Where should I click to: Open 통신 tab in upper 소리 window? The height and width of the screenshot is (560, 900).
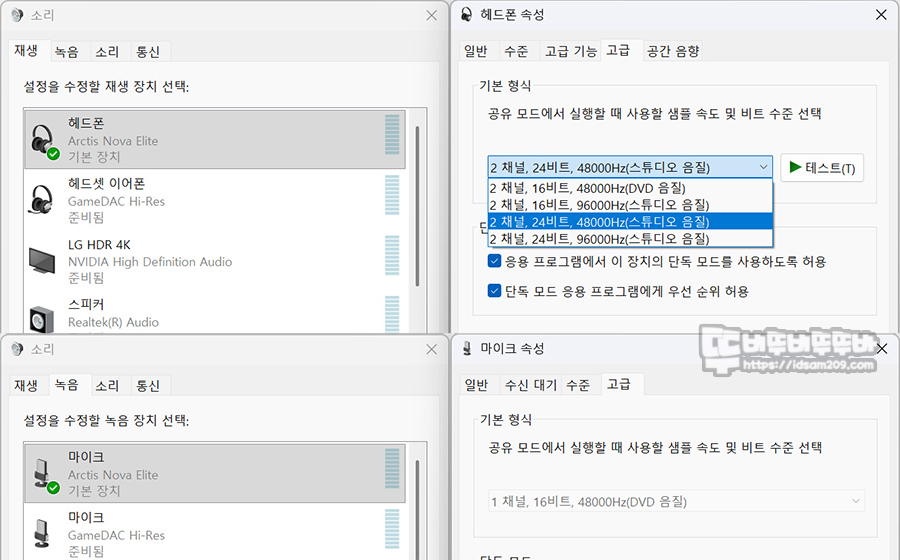(148, 52)
